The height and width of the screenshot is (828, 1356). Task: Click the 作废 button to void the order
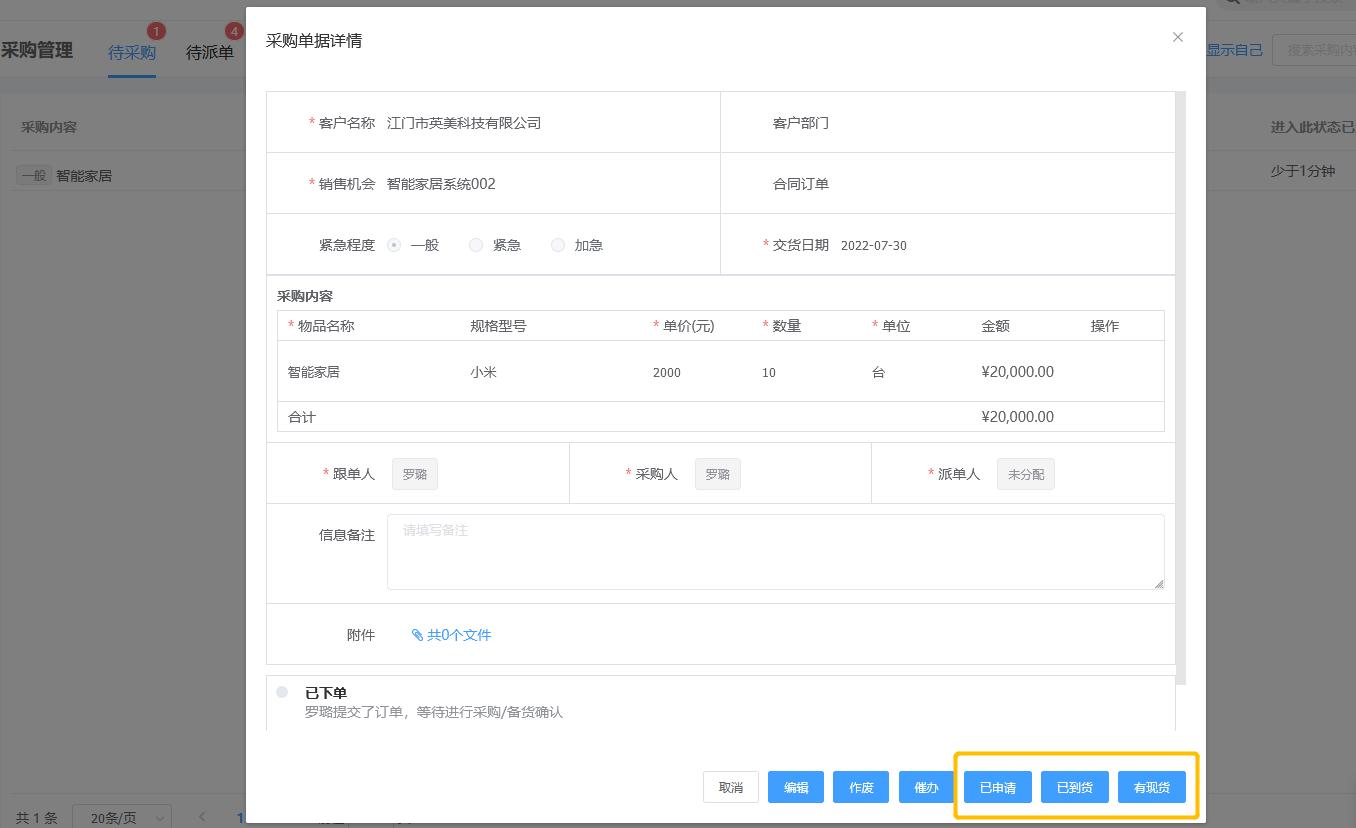click(x=861, y=787)
